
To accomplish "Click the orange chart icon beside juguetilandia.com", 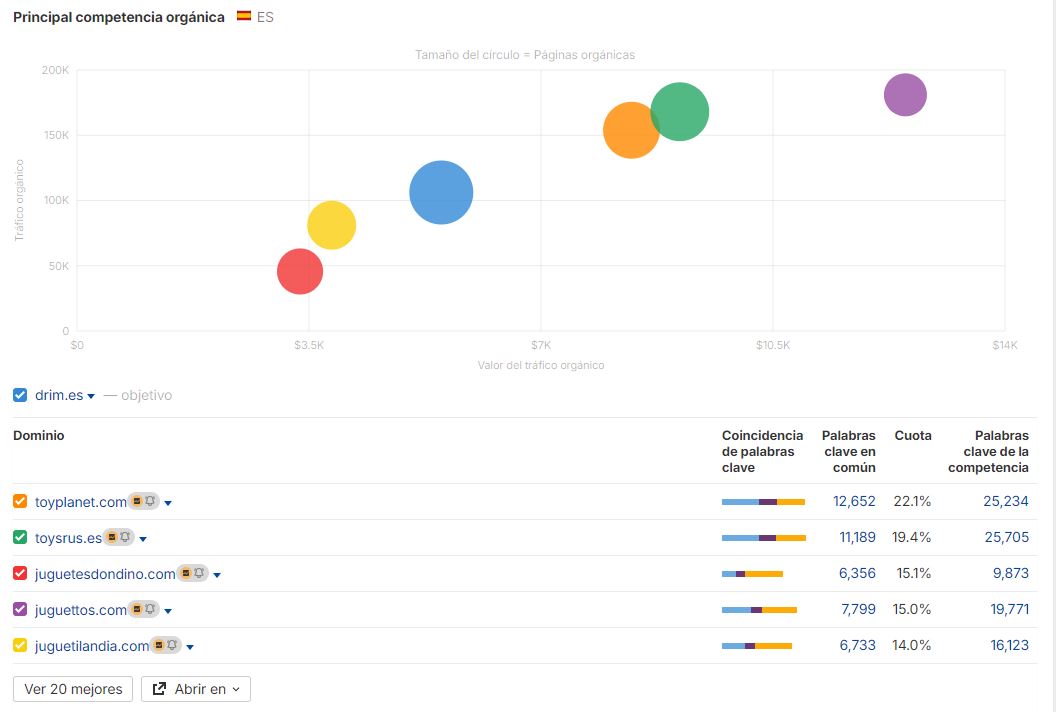I will tap(159, 646).
